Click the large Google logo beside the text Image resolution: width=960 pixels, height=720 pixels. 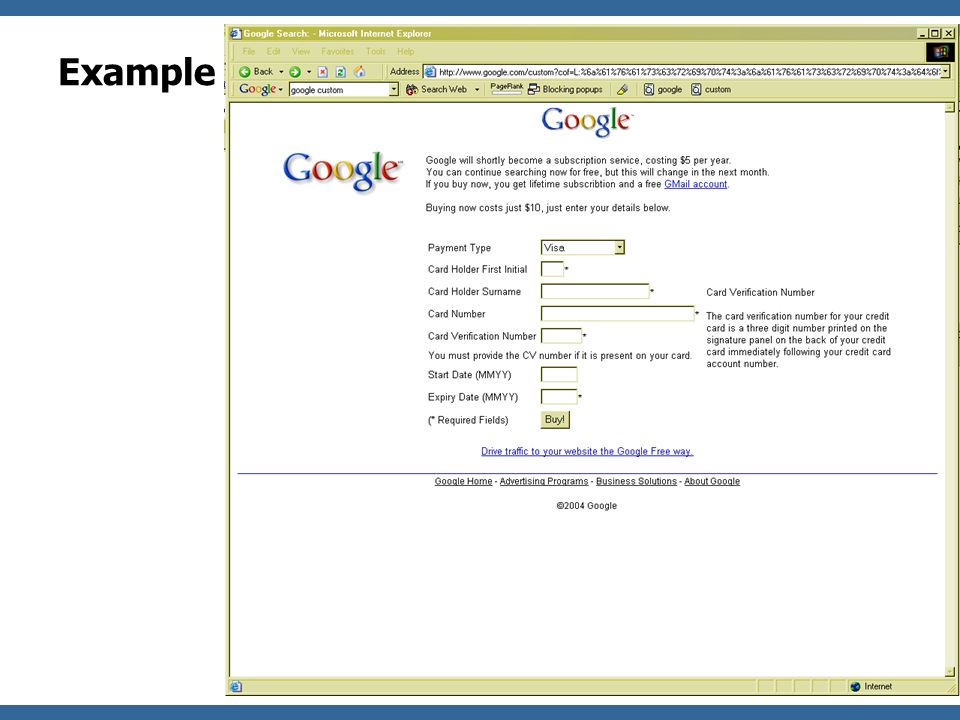coord(342,171)
